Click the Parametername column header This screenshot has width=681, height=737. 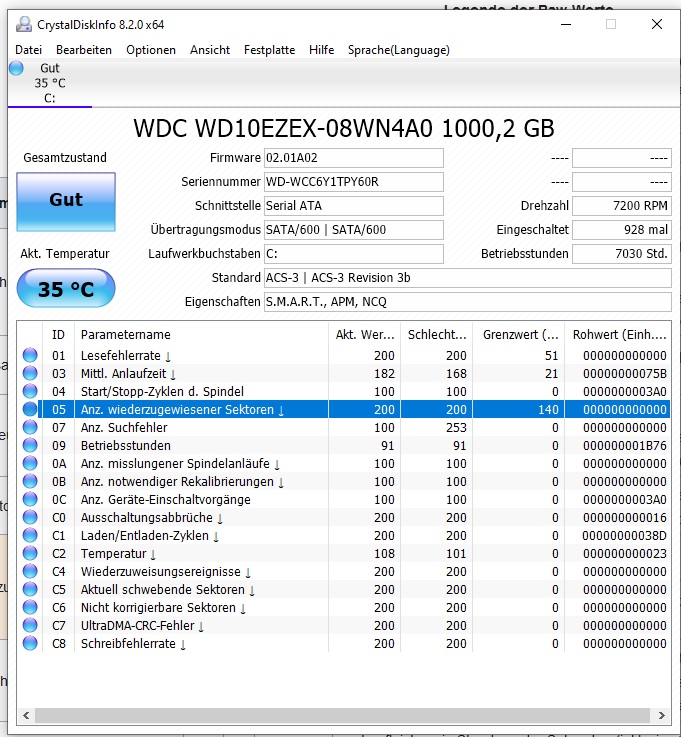coord(201,335)
